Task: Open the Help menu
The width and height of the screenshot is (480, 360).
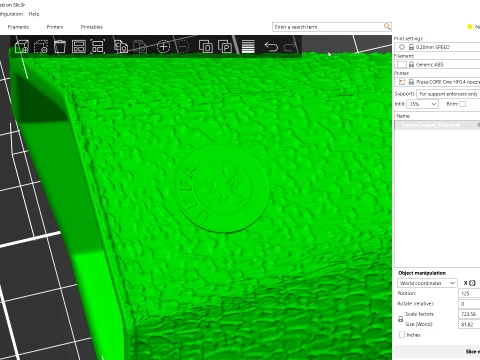Action: click(34, 14)
